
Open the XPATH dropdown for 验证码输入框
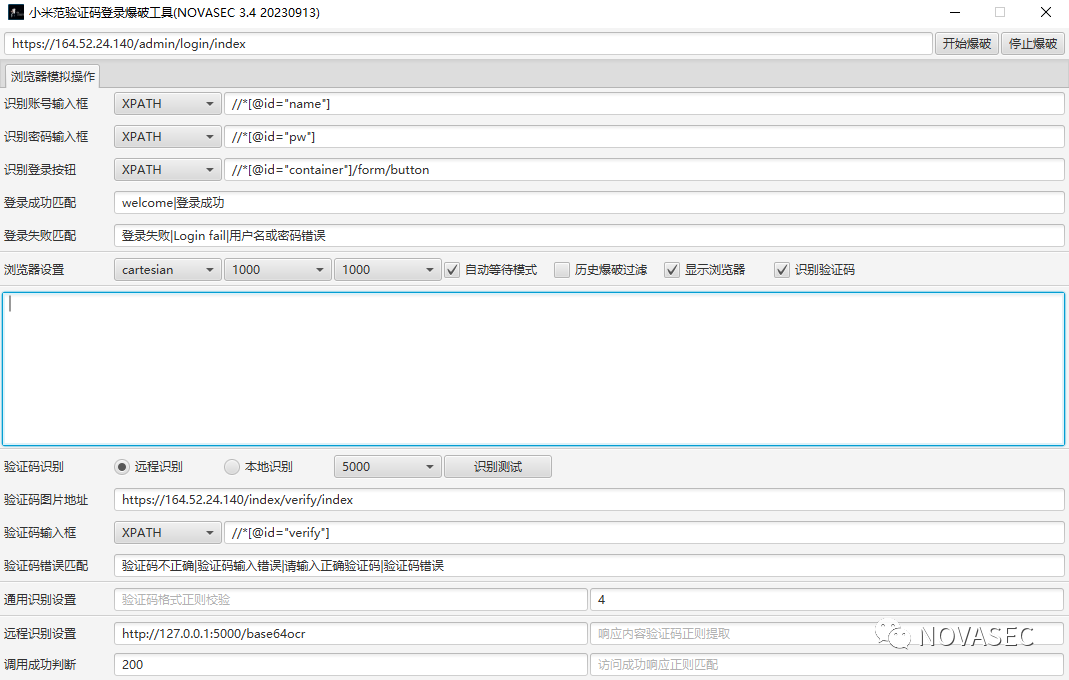[168, 533]
